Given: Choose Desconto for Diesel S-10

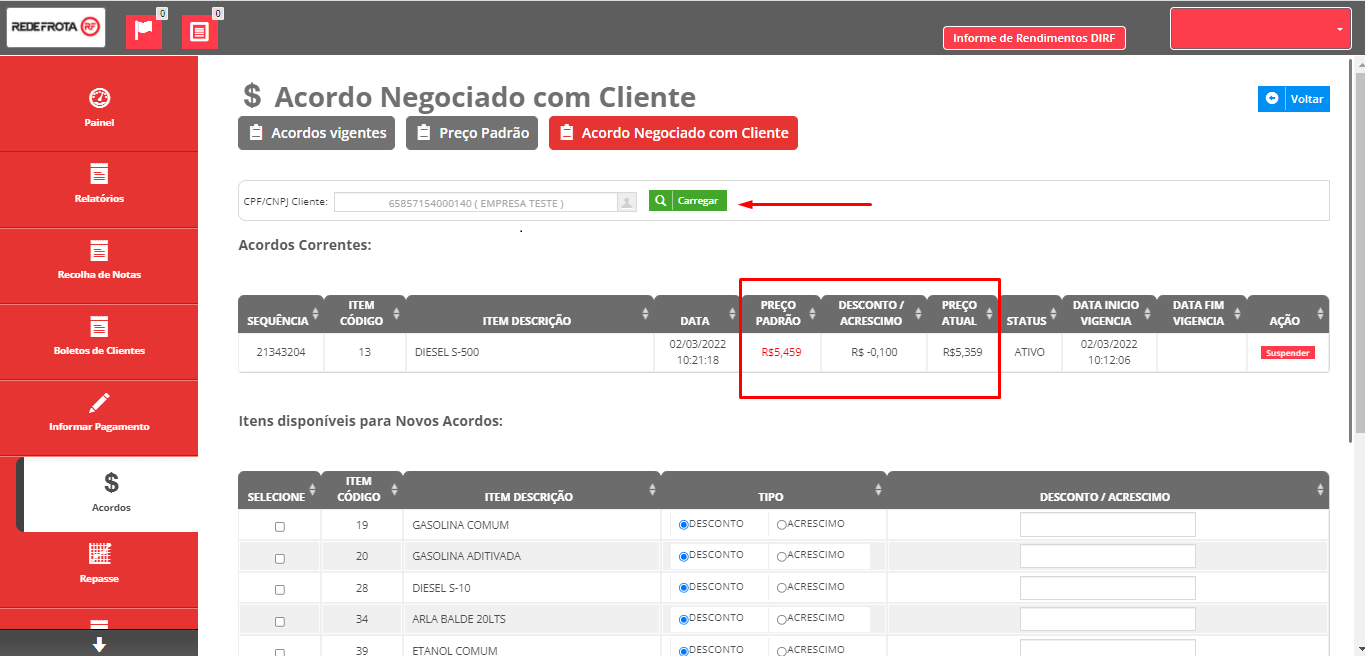Looking at the screenshot, I should pyautogui.click(x=684, y=588).
